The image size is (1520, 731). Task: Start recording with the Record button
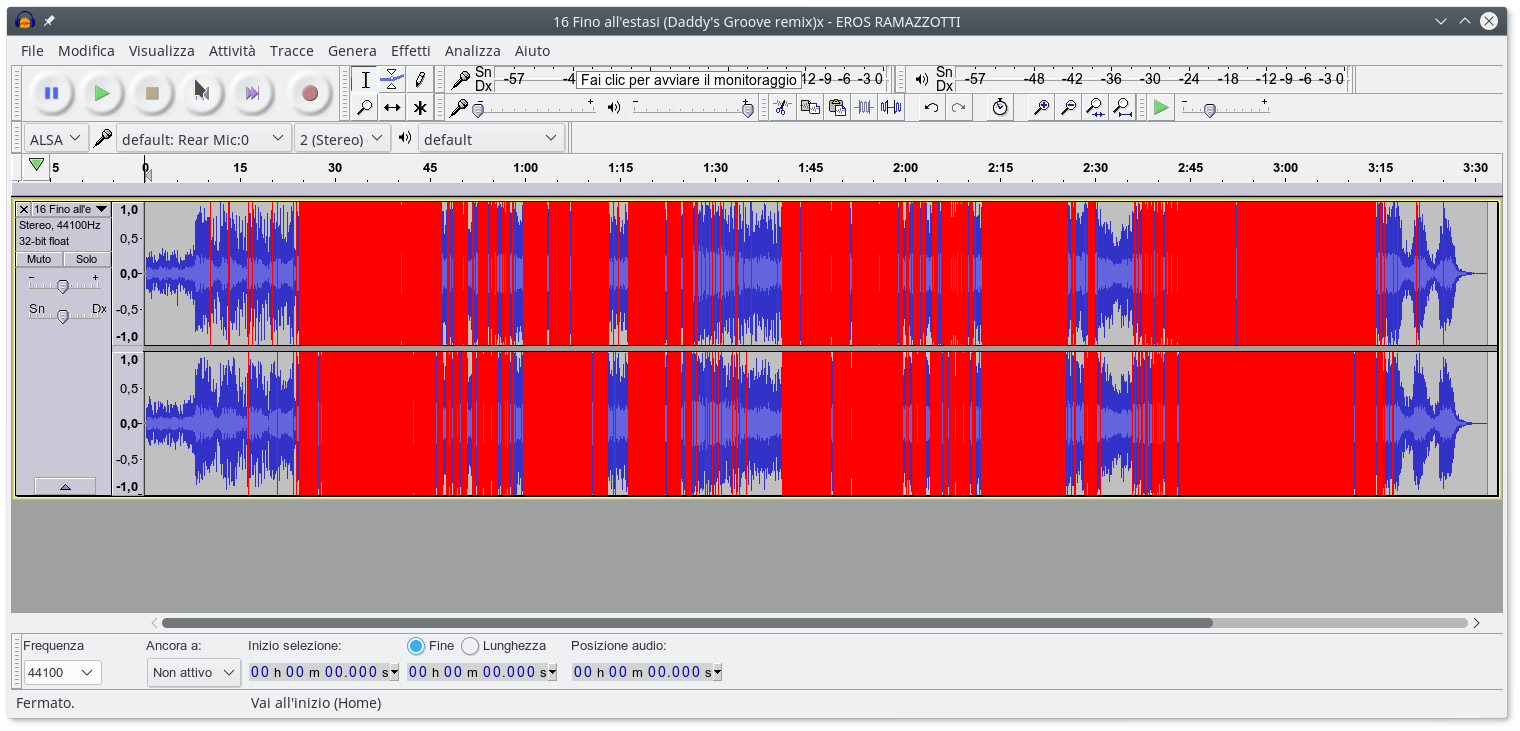coord(310,93)
